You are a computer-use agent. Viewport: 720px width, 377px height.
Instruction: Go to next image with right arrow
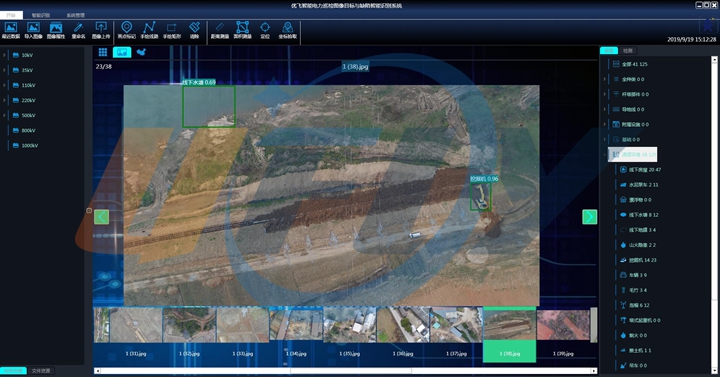(590, 217)
